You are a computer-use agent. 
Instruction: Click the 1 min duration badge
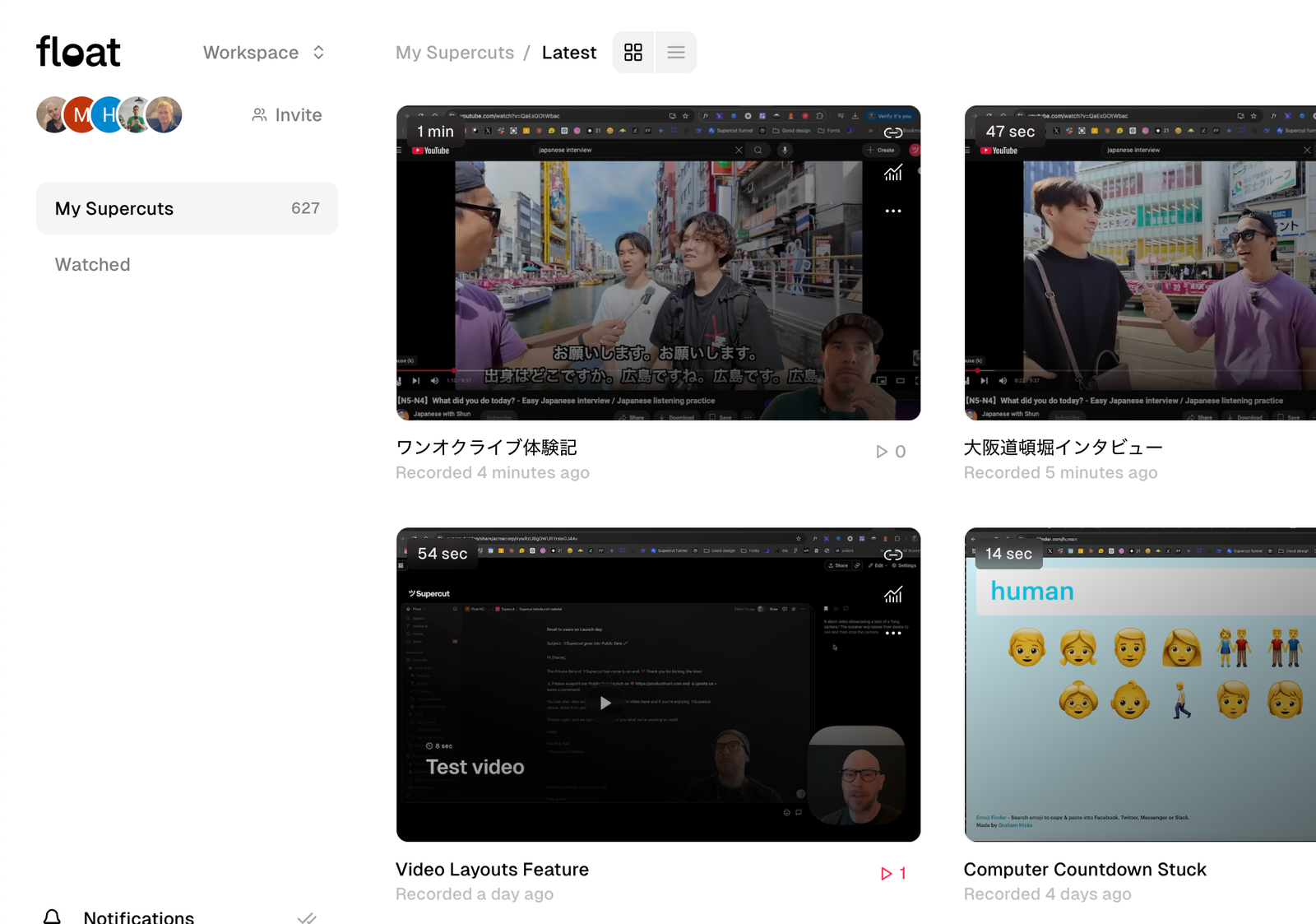[435, 132]
